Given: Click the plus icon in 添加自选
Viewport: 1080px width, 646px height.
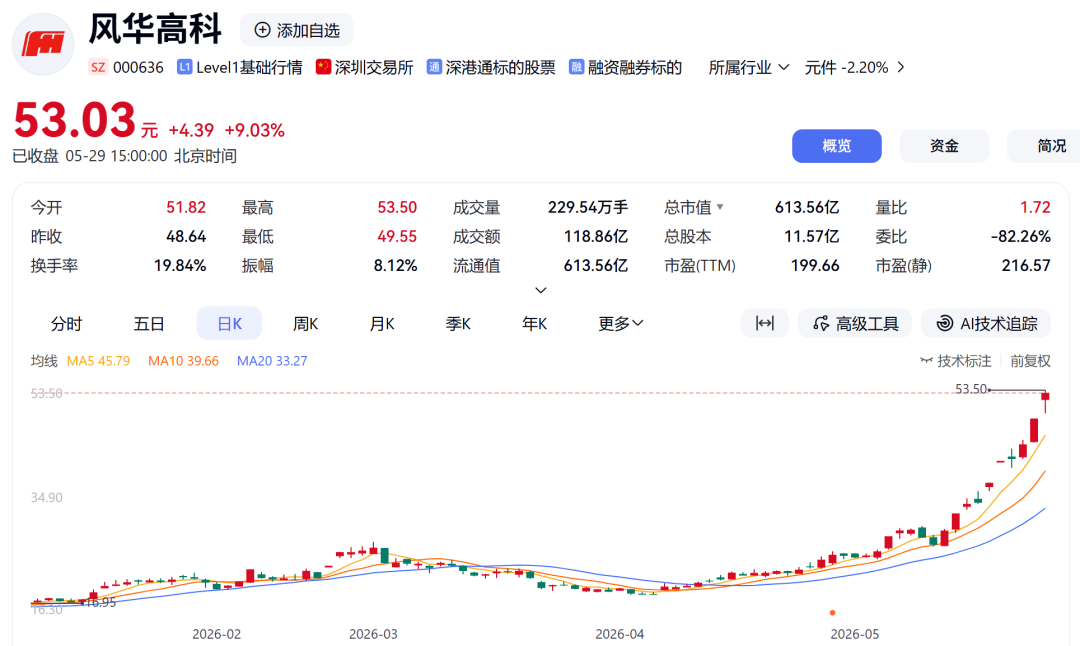Looking at the screenshot, I should [x=262, y=30].
